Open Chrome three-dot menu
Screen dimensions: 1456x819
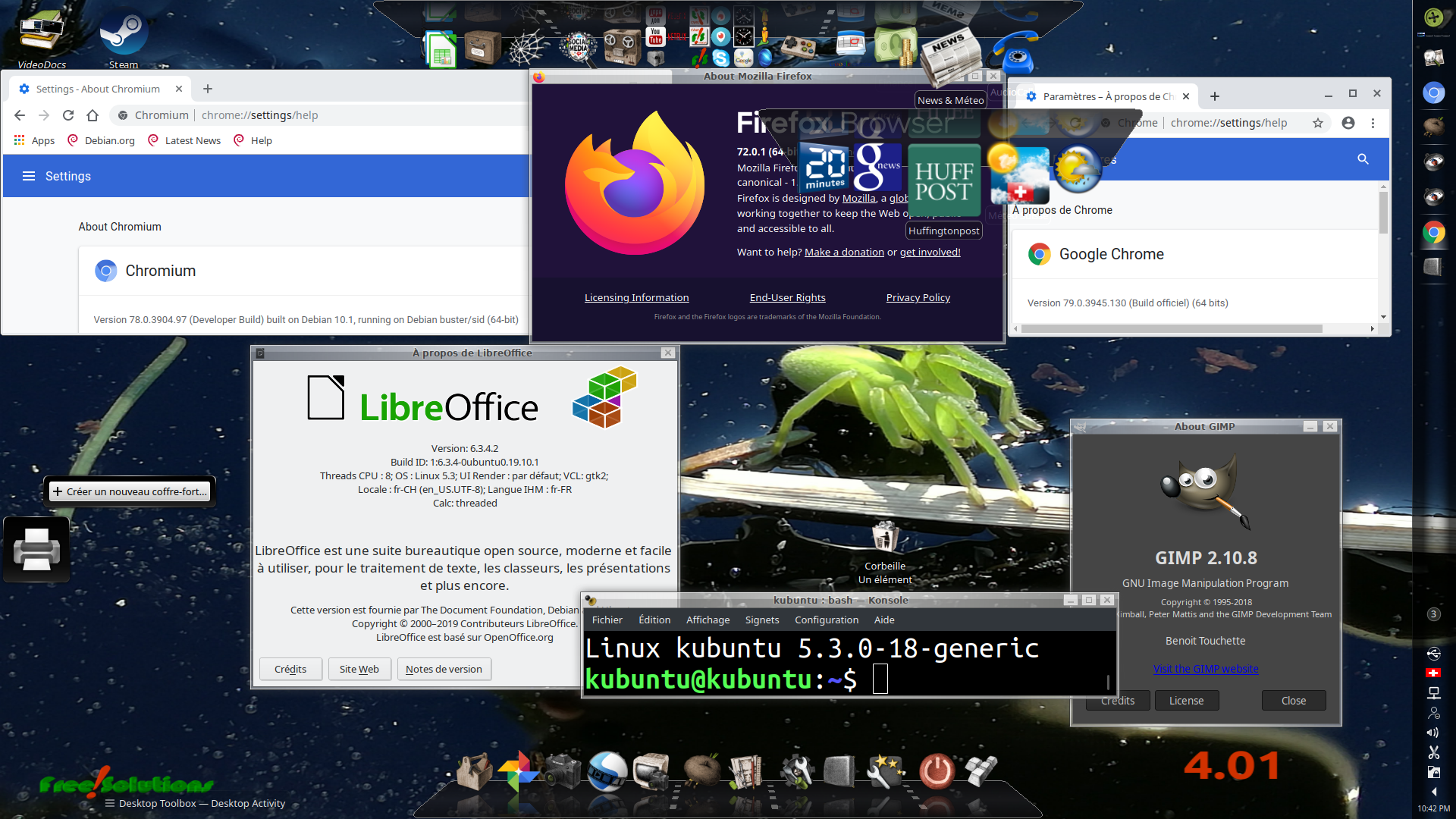pos(1373,123)
